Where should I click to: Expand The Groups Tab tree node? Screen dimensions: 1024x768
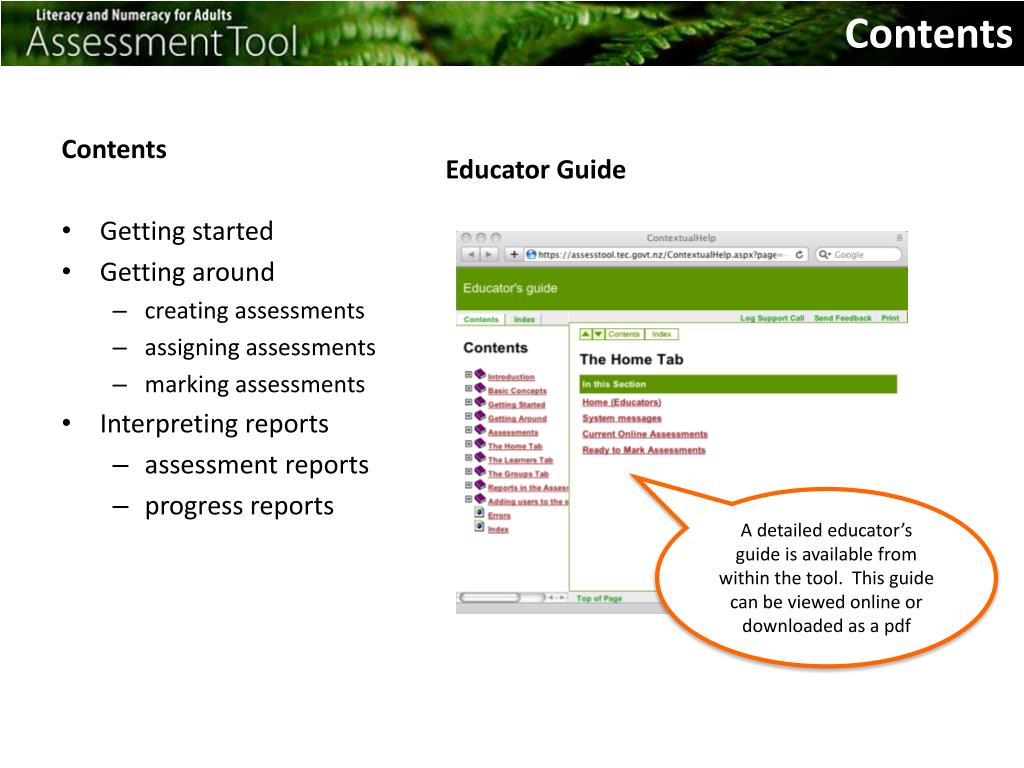468,472
